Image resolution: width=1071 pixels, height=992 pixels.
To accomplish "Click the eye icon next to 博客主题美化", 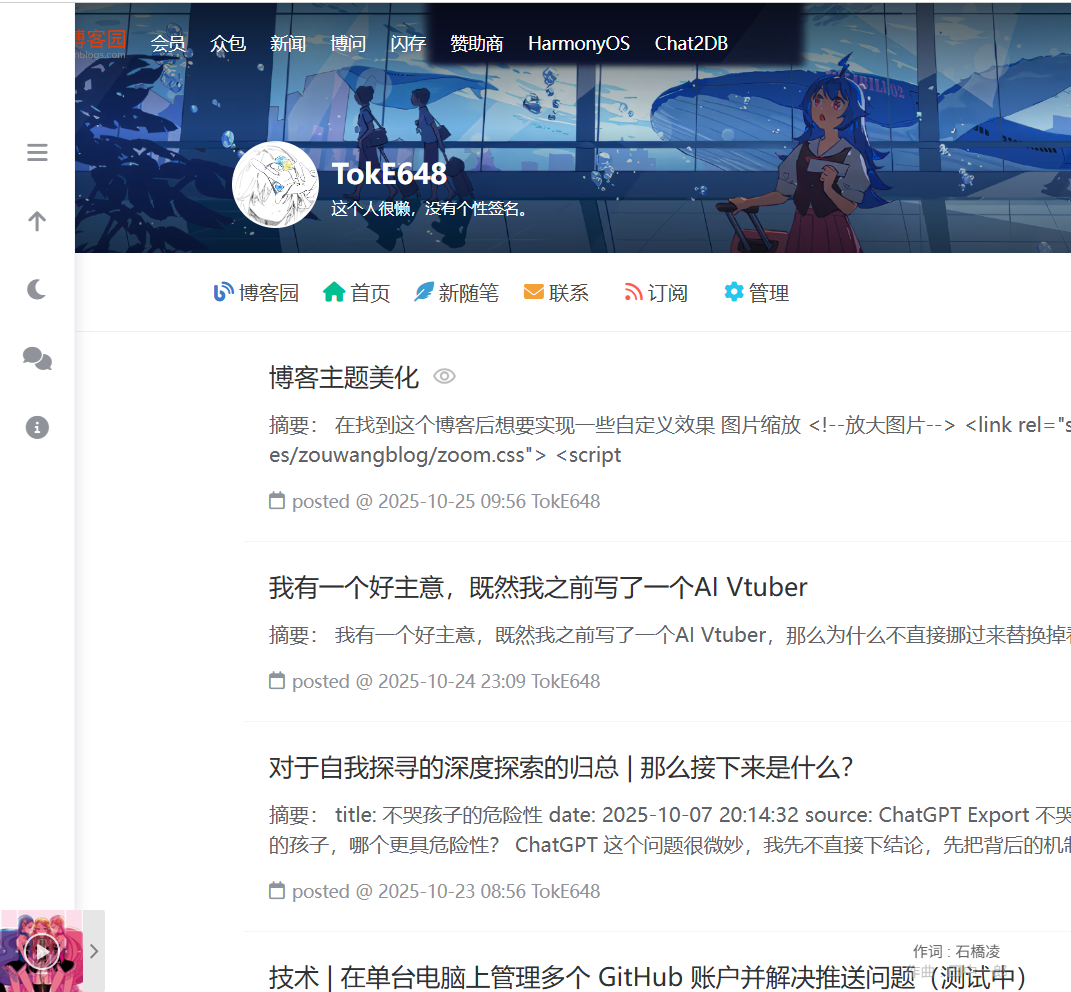I will (445, 376).
